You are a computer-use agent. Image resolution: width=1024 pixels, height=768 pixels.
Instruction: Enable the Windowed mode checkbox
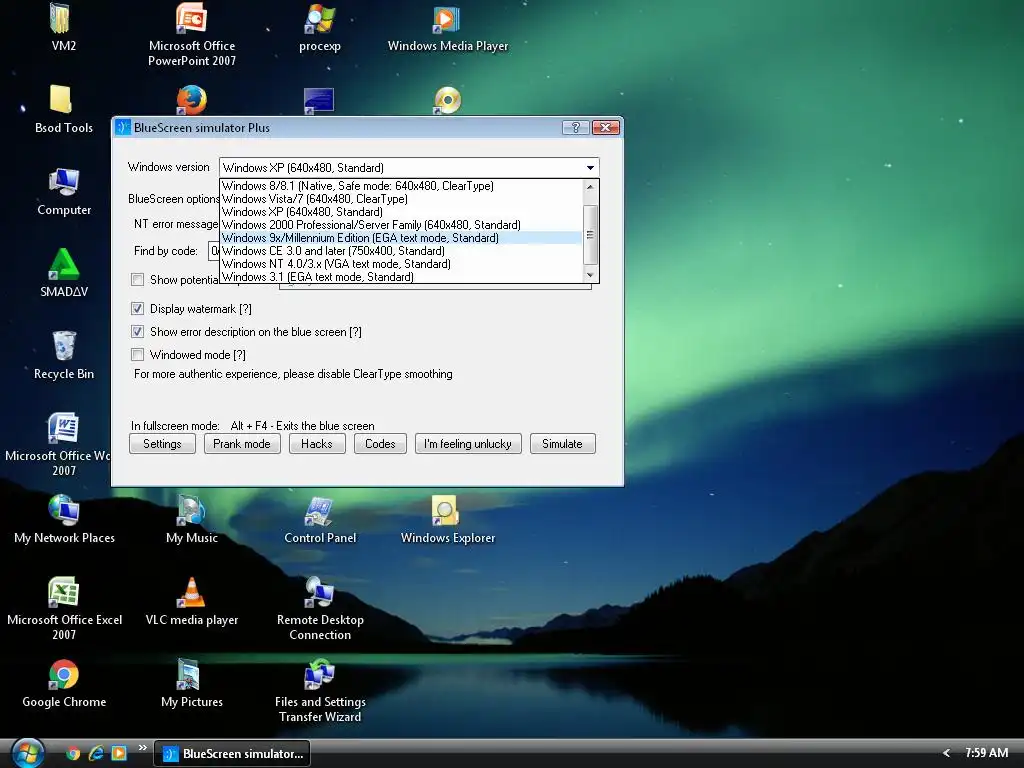(137, 355)
